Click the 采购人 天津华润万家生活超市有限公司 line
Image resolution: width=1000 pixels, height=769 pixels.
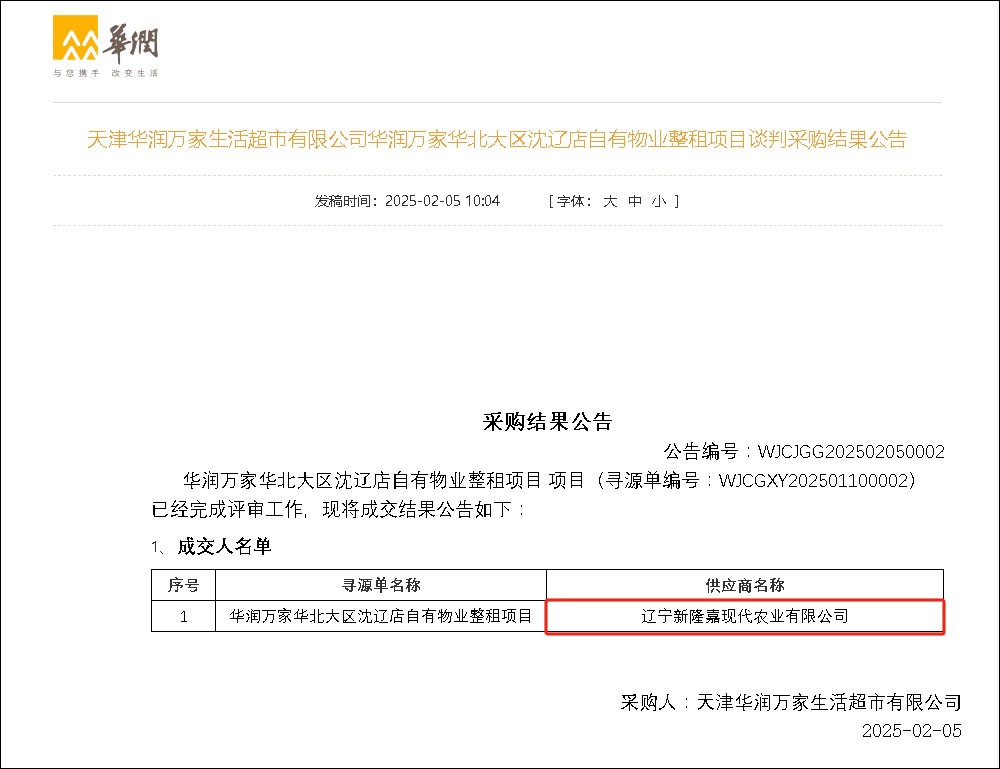tap(791, 702)
